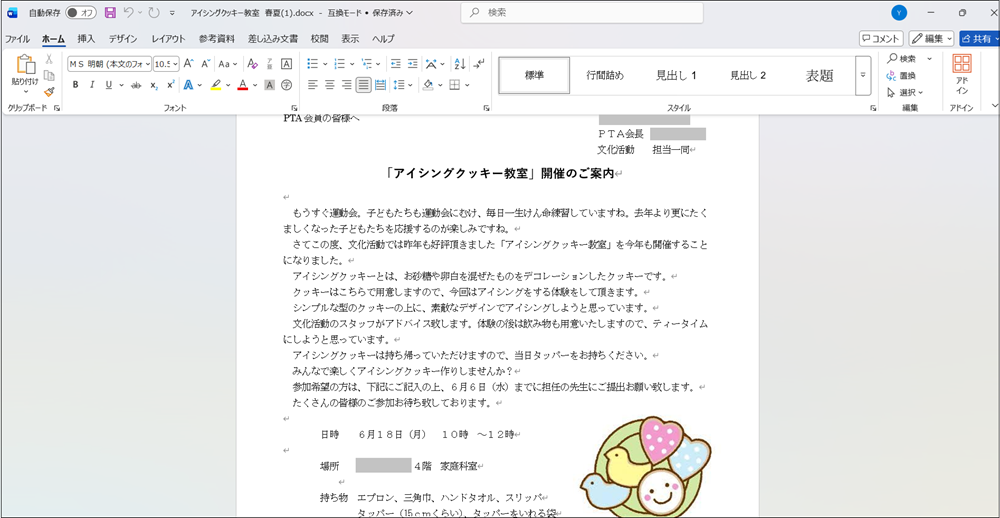Select the Format Painter brush

[x=49, y=92]
